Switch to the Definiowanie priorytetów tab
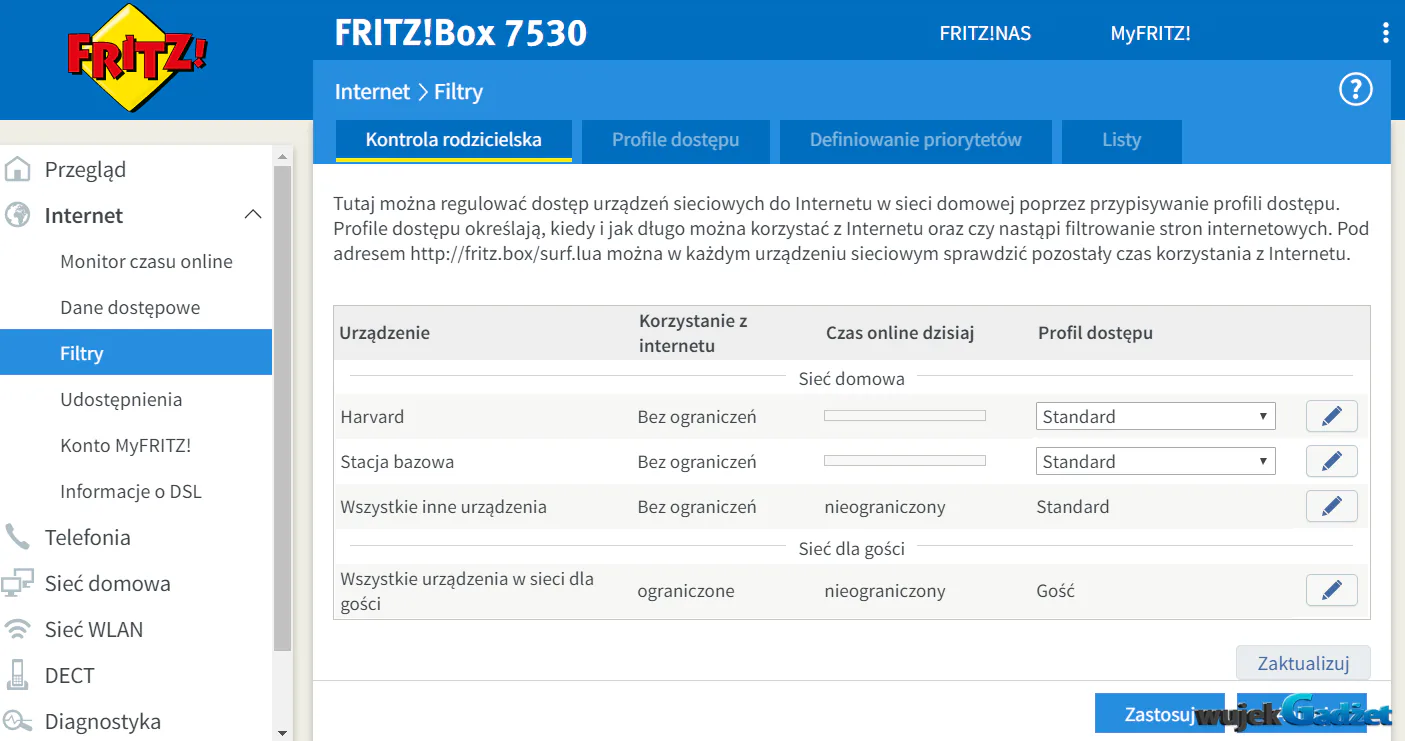This screenshot has width=1405, height=741. tap(915, 141)
